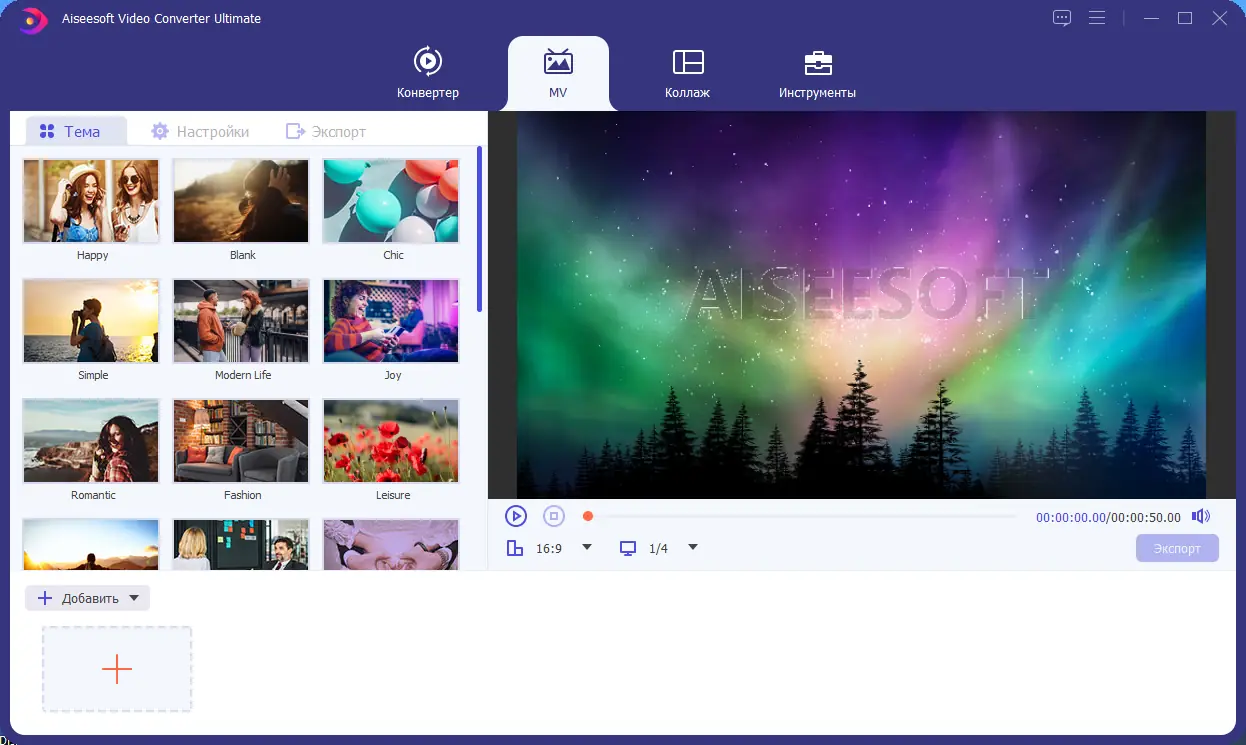
Task: Select the Modern Life theme thumbnail
Action: coord(241,321)
